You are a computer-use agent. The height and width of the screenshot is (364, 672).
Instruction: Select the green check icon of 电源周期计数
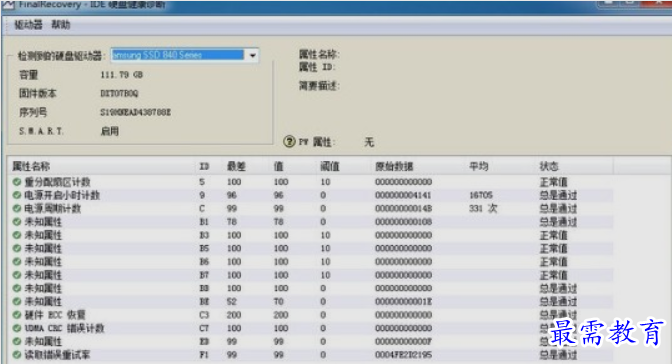tap(17, 208)
